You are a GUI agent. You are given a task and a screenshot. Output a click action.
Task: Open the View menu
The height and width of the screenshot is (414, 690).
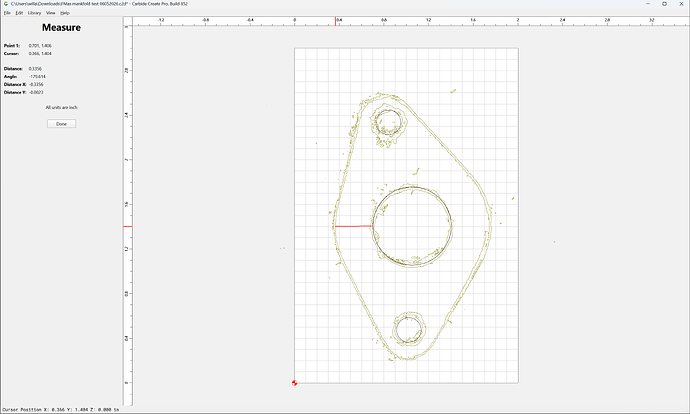tap(51, 13)
